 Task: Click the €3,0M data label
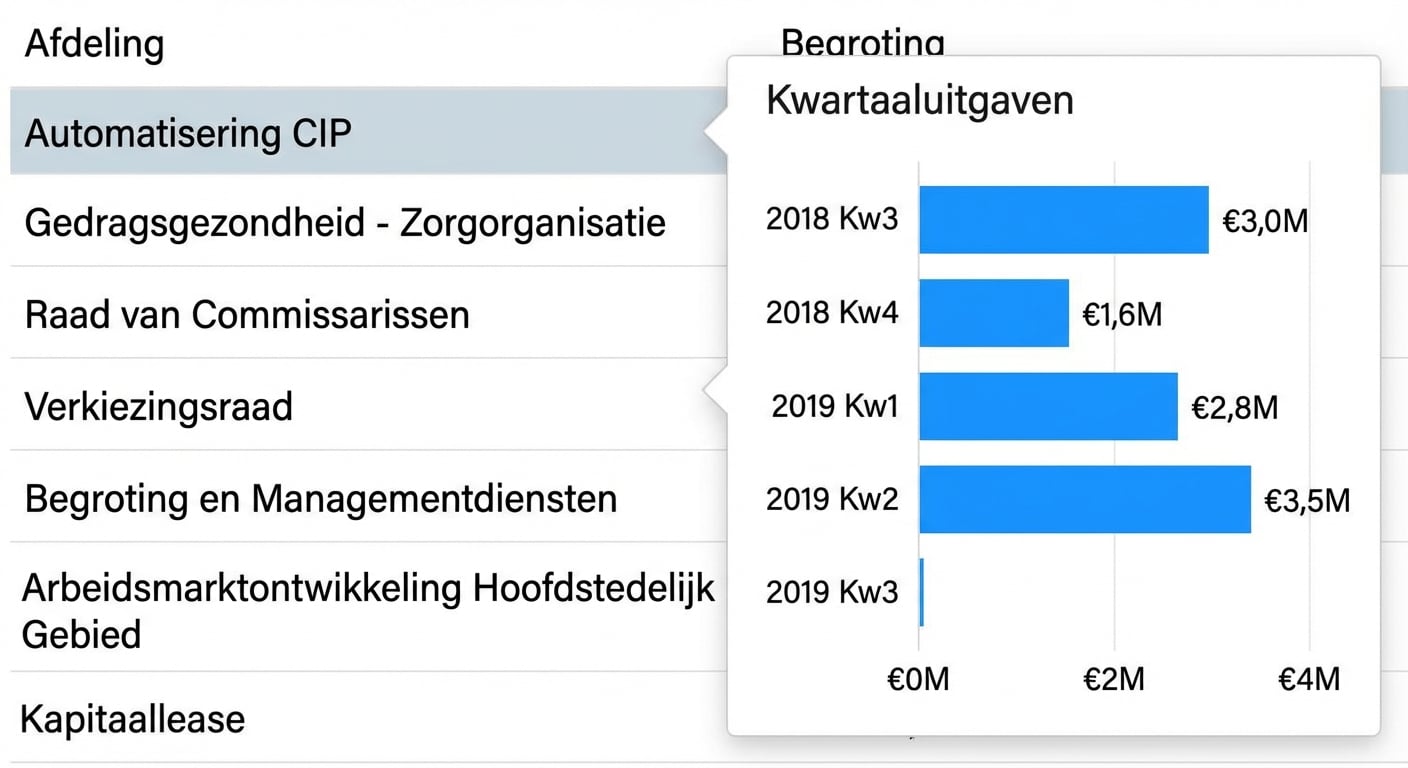pos(1264,220)
